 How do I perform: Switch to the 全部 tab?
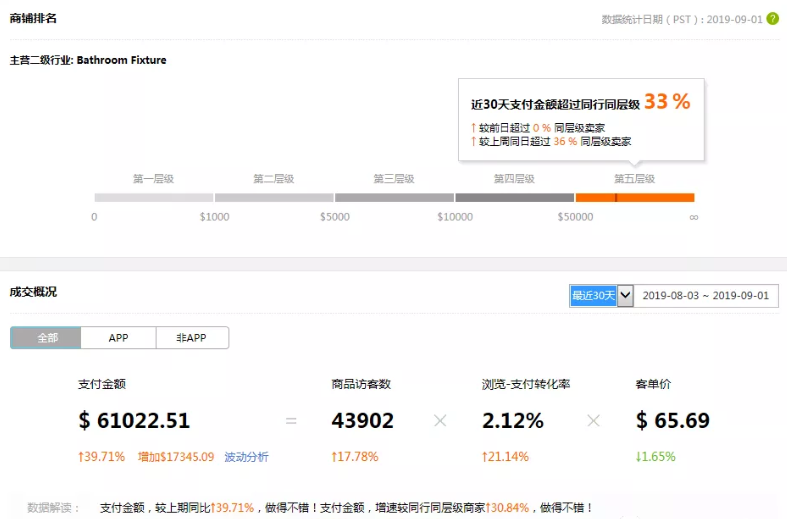(46, 338)
